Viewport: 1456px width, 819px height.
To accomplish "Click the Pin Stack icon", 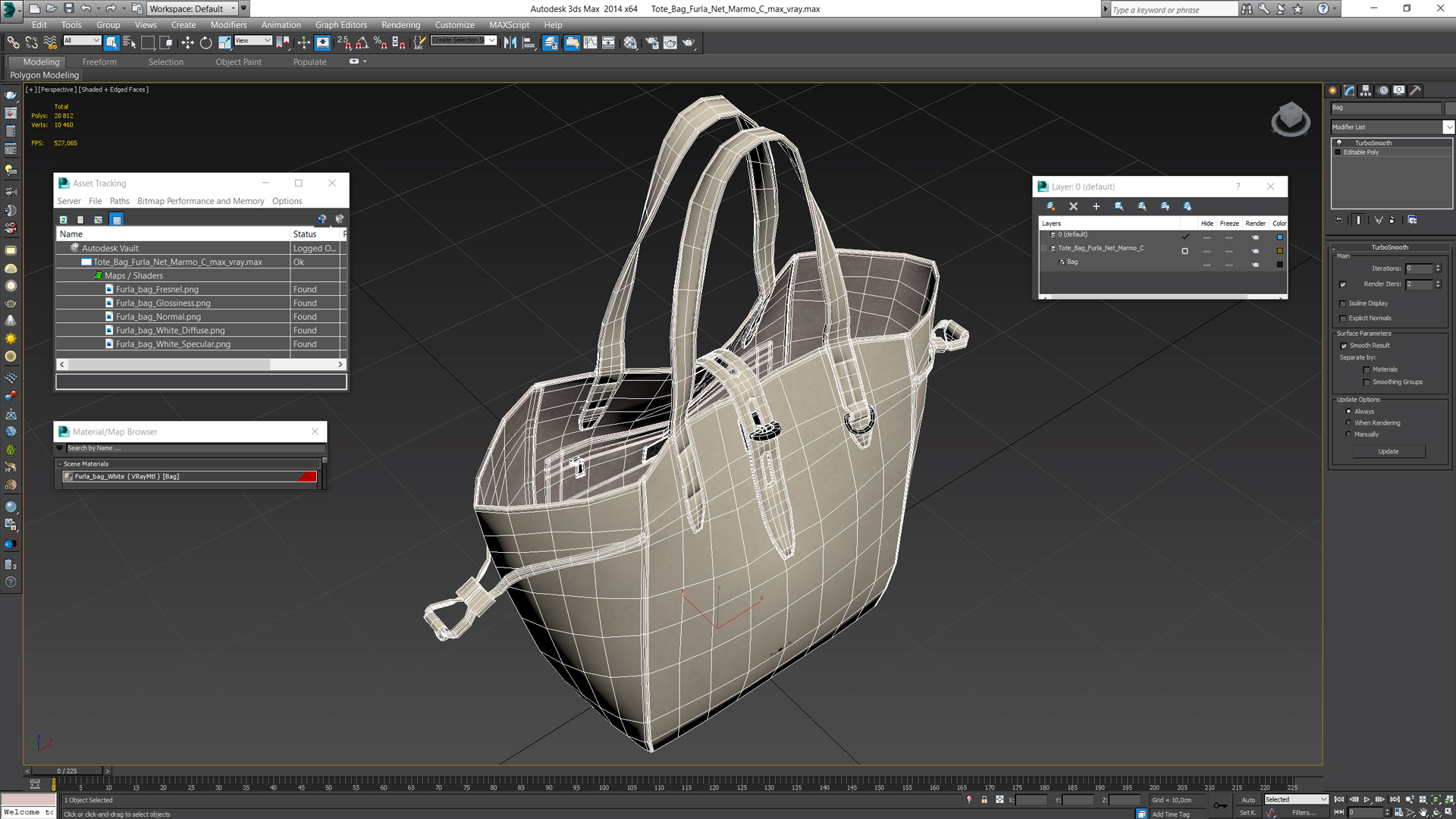I will click(1338, 220).
